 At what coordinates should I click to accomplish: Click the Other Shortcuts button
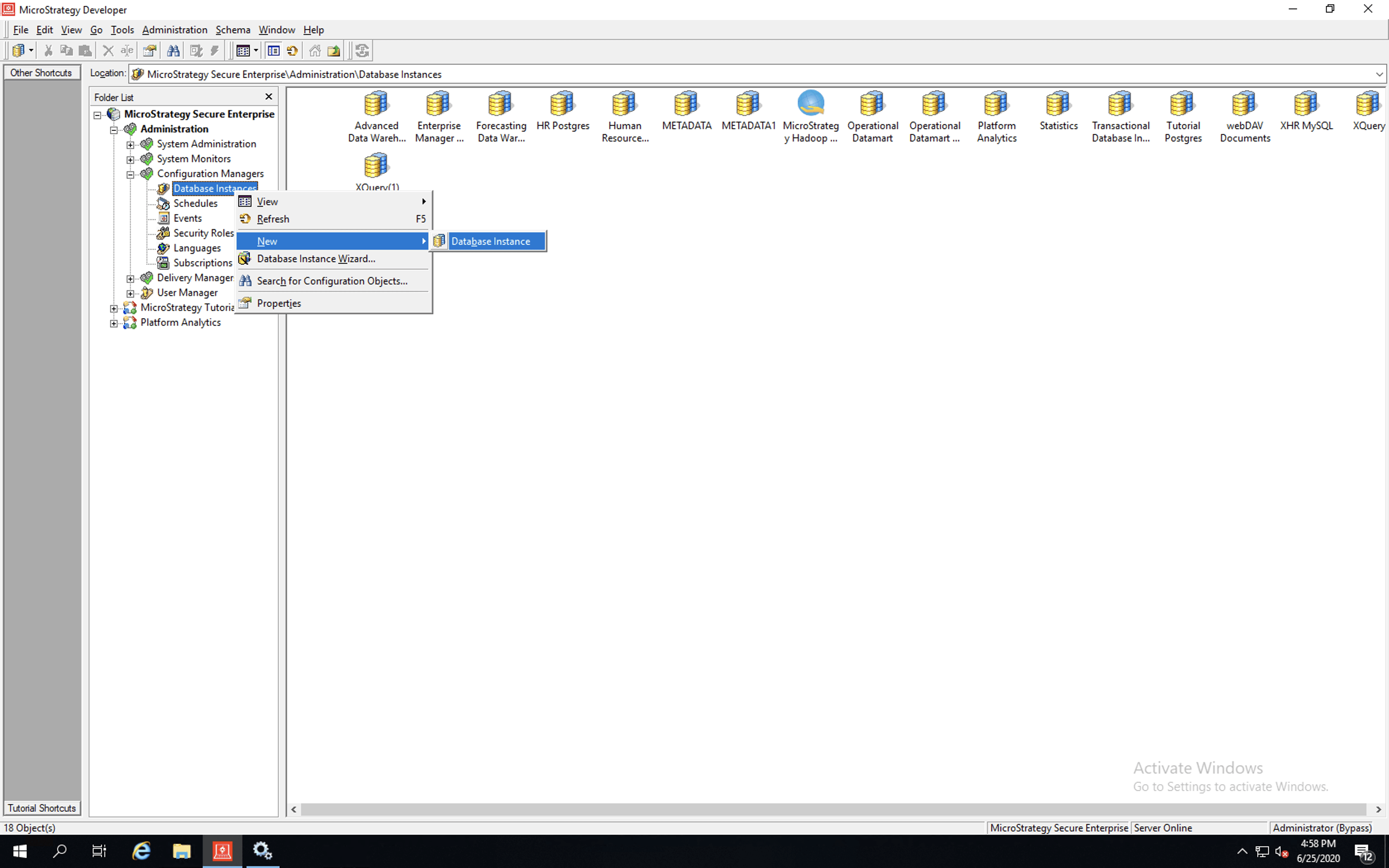[41, 73]
